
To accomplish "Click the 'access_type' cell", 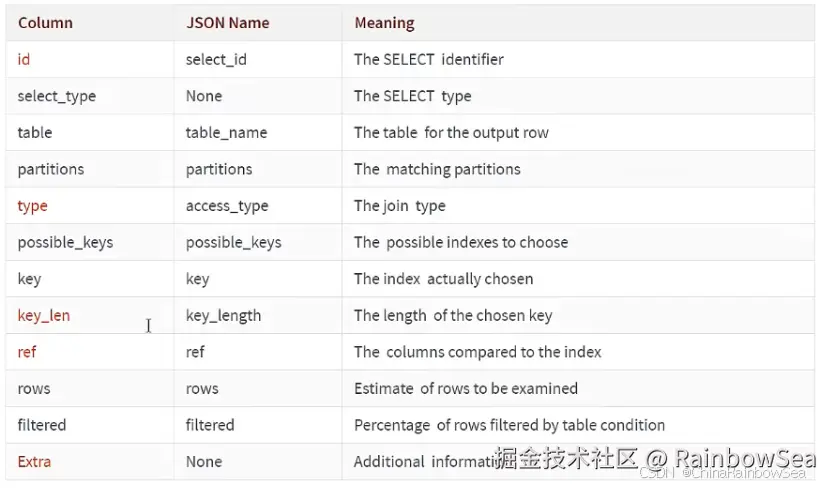I will (227, 206).
